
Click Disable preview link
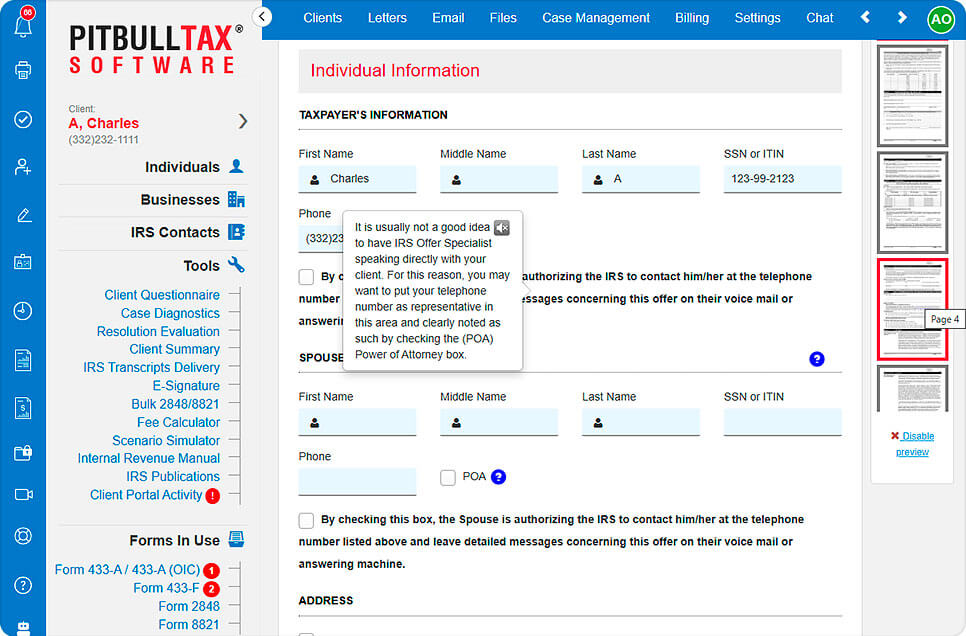coord(912,444)
